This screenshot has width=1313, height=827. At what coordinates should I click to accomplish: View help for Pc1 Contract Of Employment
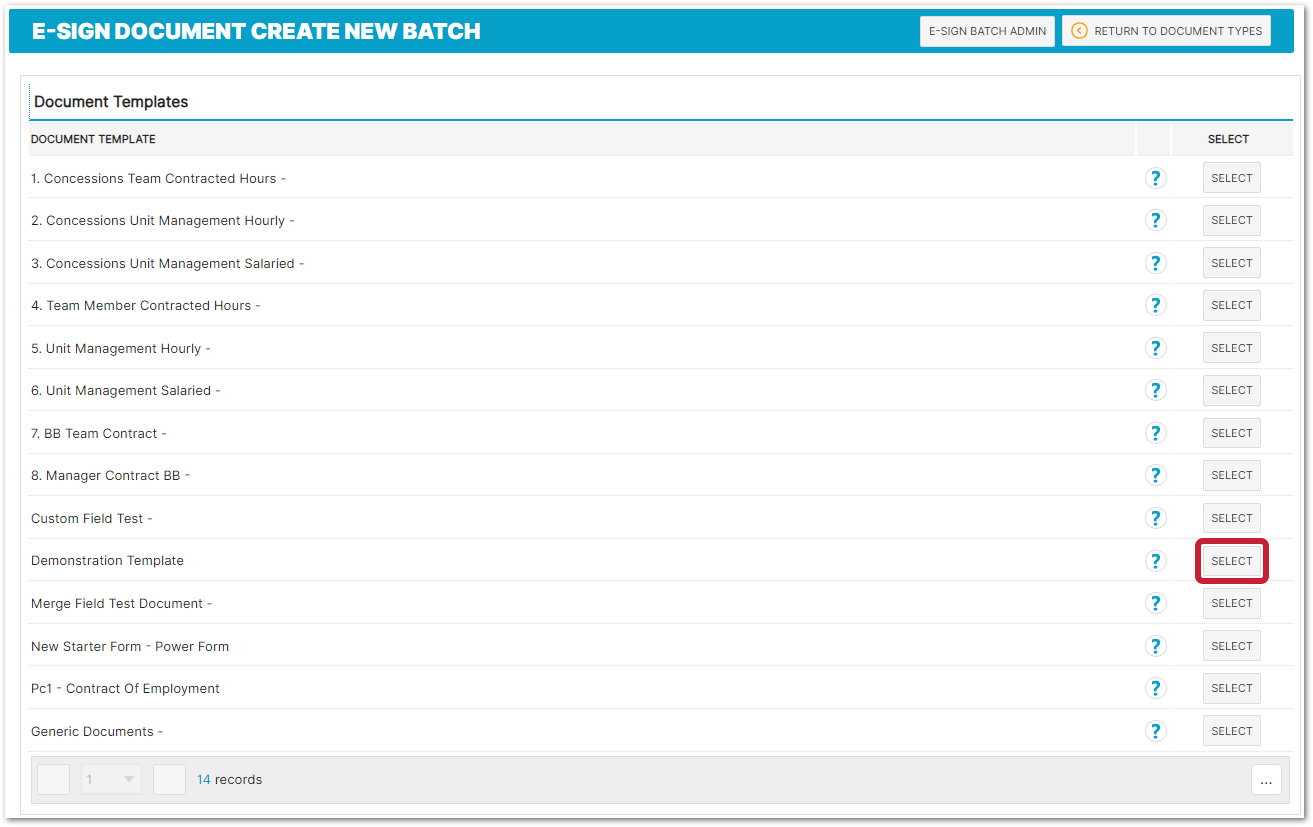click(1155, 688)
